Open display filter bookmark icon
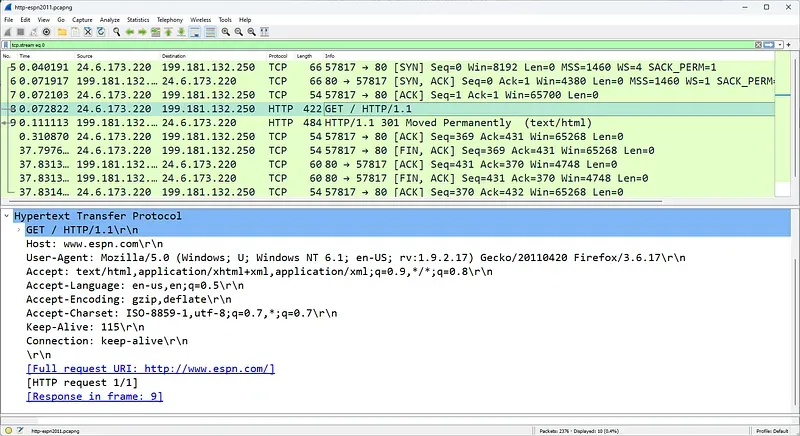 point(6,45)
